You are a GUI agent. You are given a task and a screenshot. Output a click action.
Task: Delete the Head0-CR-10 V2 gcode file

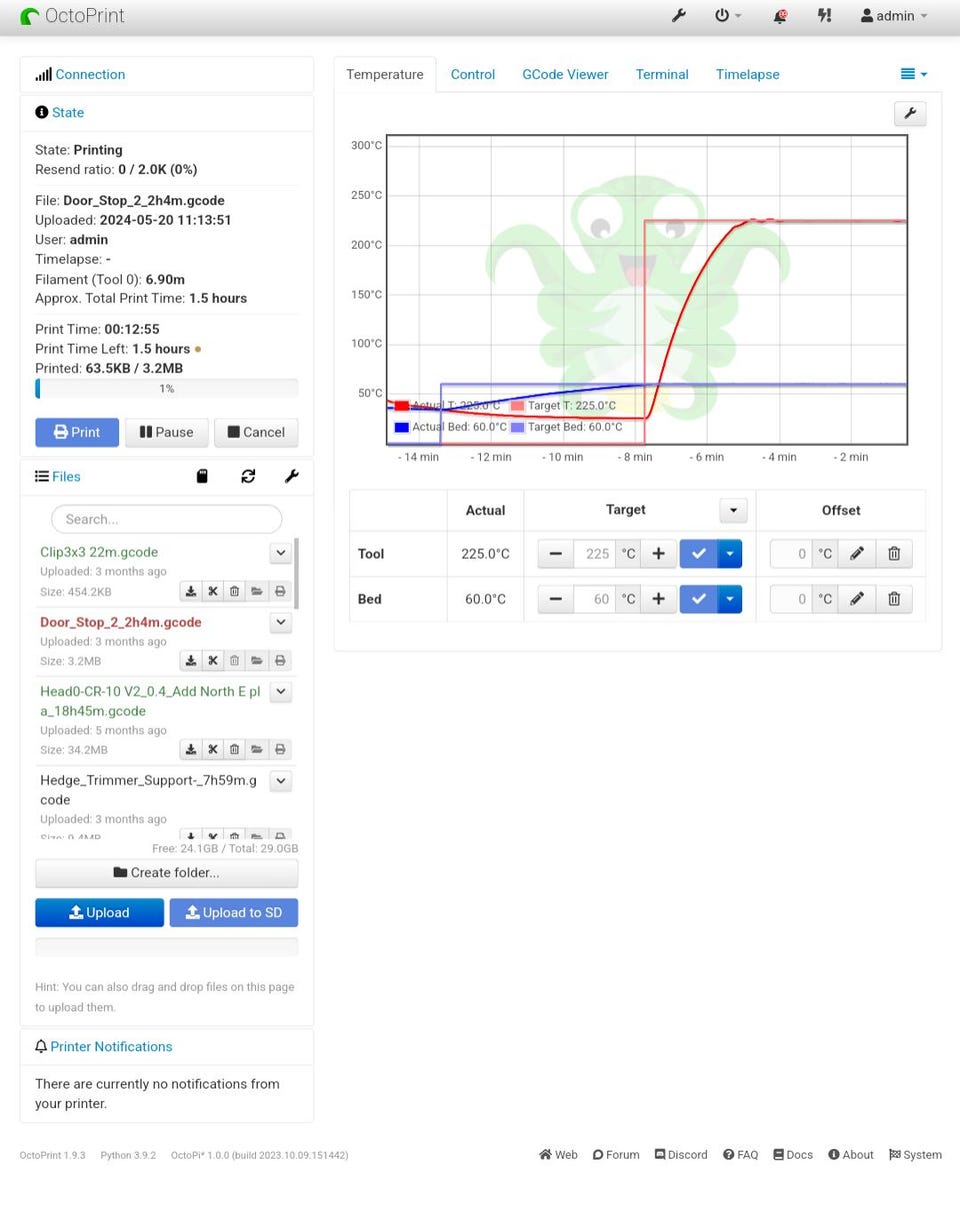click(x=234, y=749)
